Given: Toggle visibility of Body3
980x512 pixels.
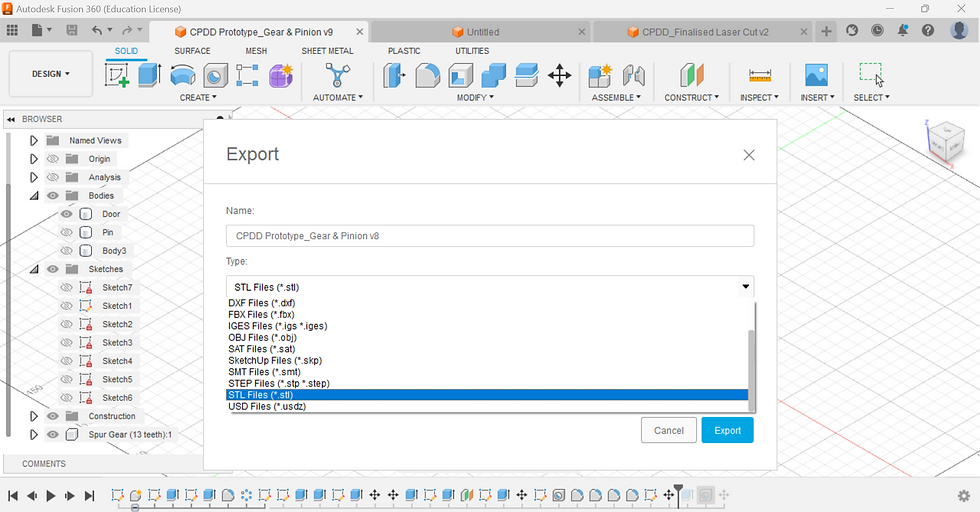Looking at the screenshot, I should pos(66,251).
